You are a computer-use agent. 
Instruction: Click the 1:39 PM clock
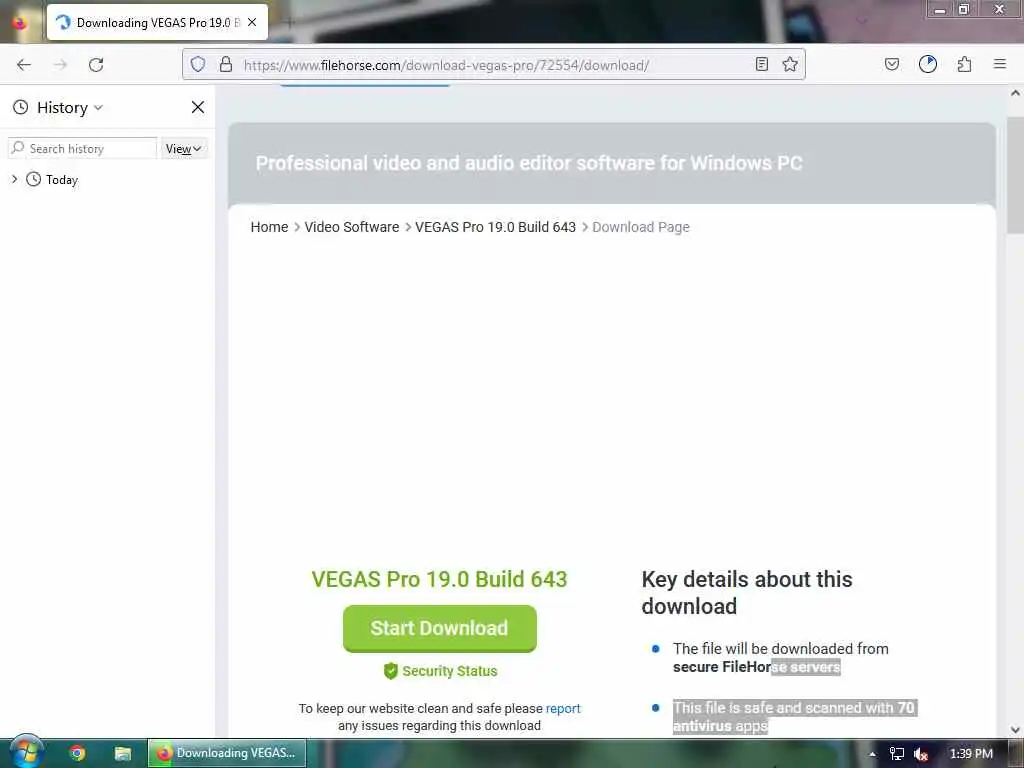coord(971,754)
